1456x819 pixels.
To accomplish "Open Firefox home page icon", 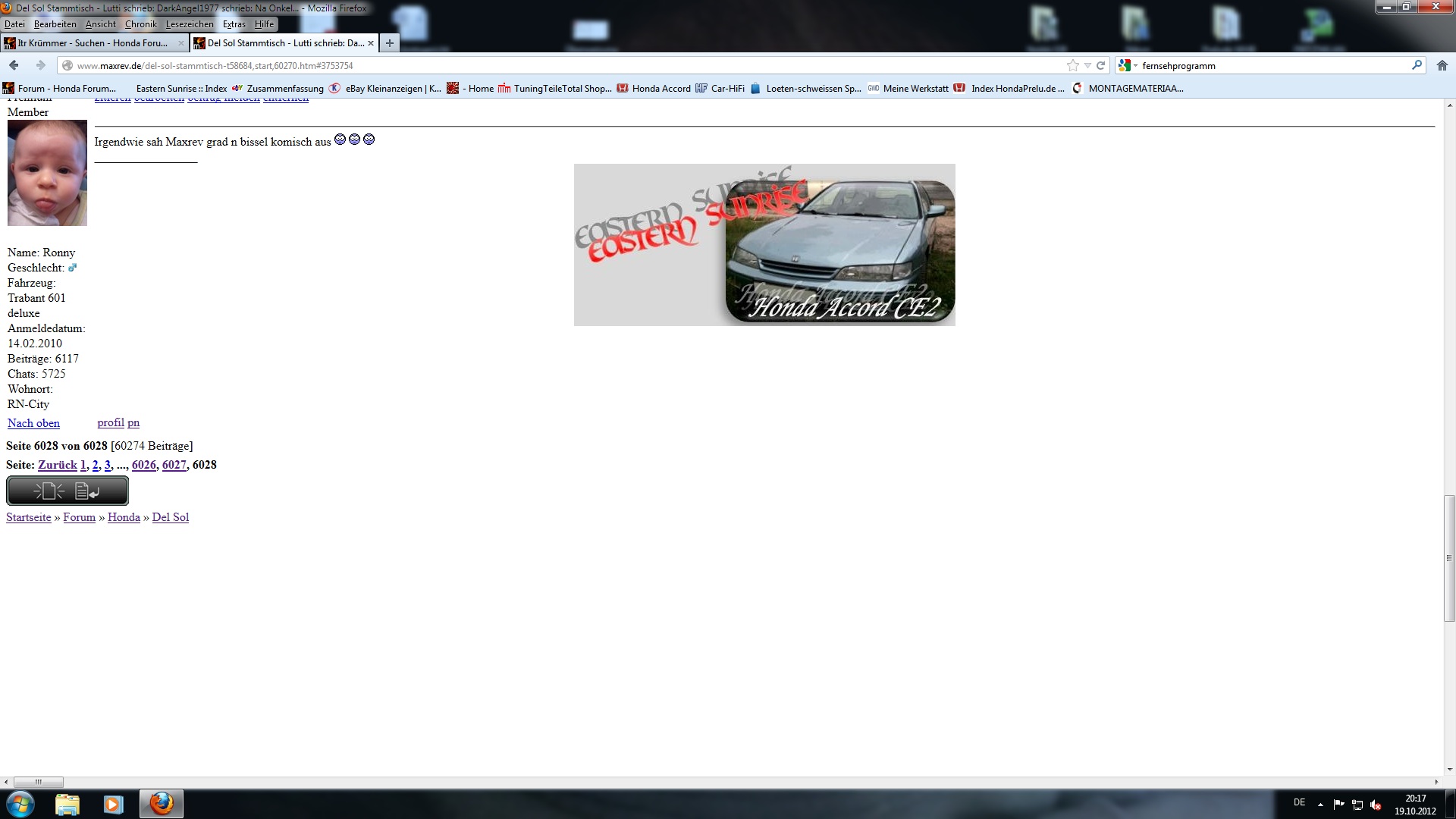I will (x=1442, y=65).
